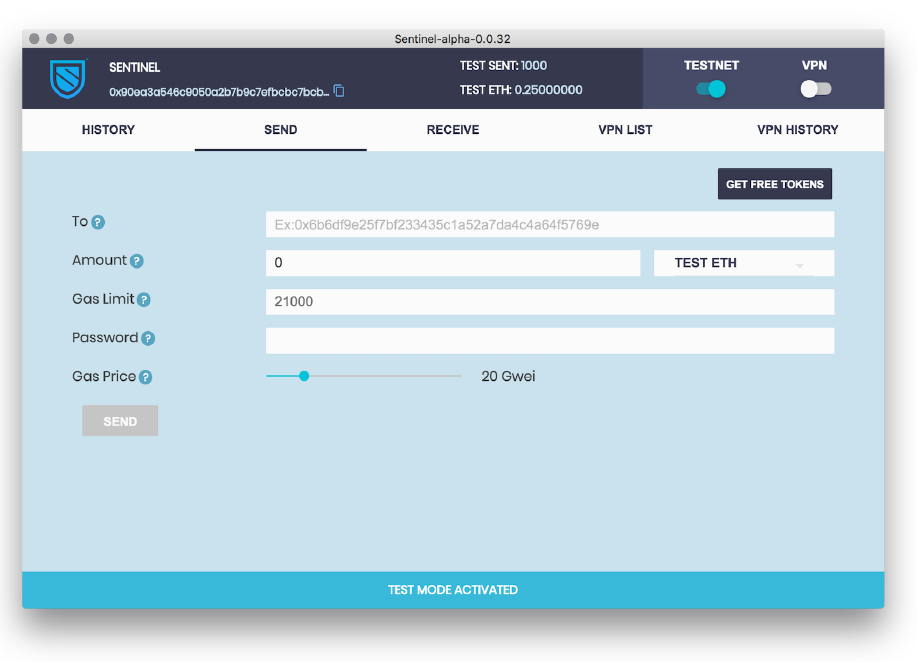Open help icon next to To
Screen dimensions: 917x662
coord(98,222)
